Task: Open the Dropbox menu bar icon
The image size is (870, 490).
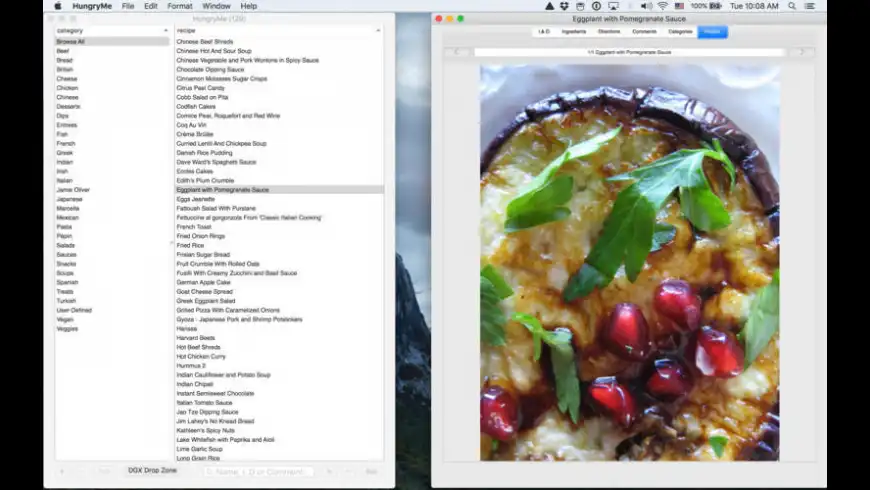Action: click(564, 6)
